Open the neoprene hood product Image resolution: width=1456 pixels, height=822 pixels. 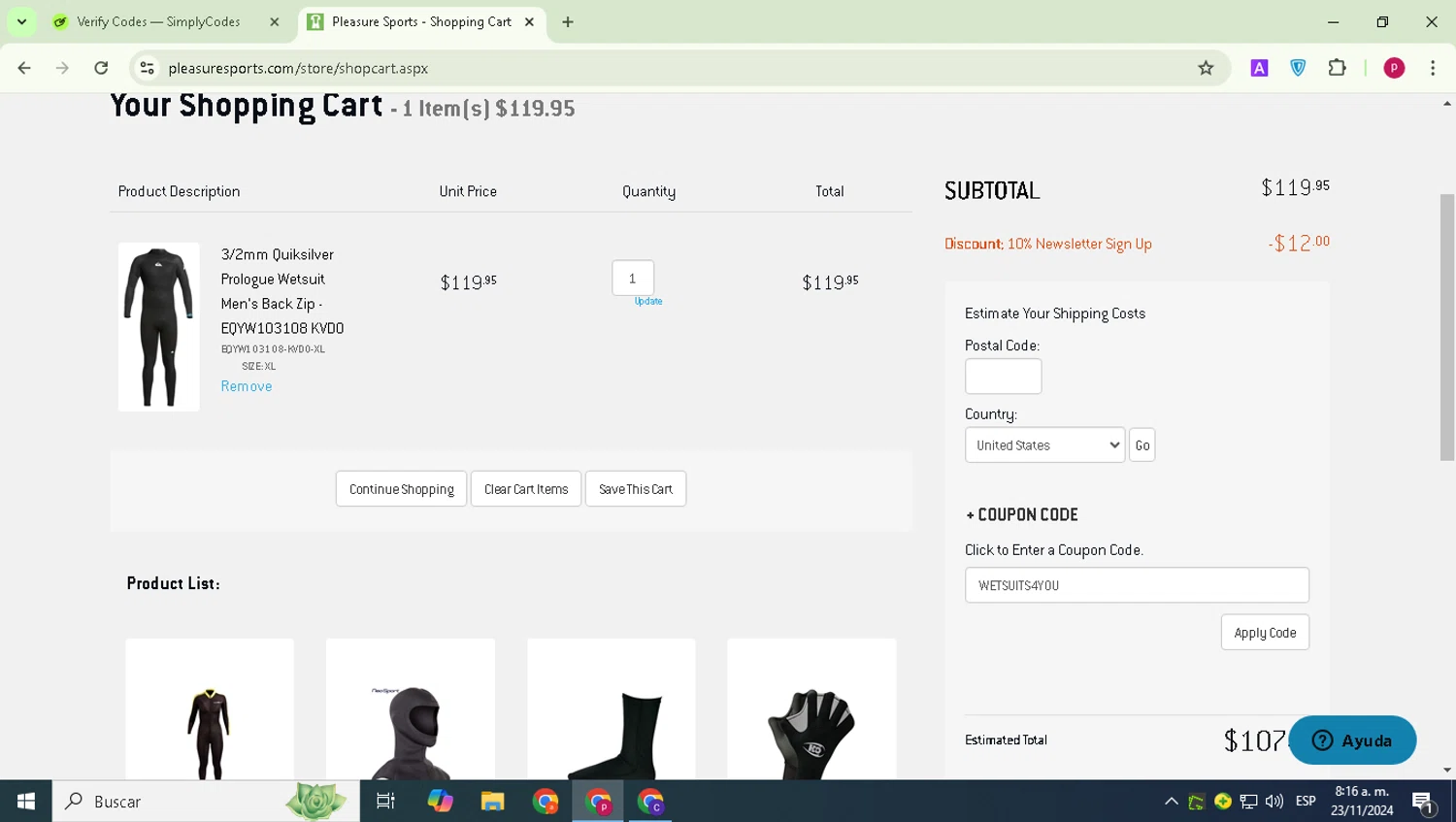411,709
